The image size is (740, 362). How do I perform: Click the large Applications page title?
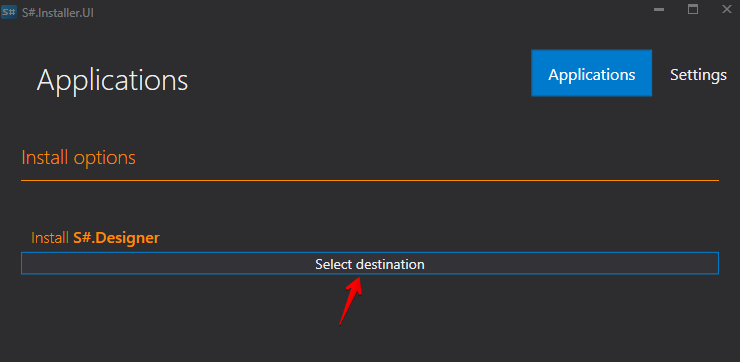[112, 80]
